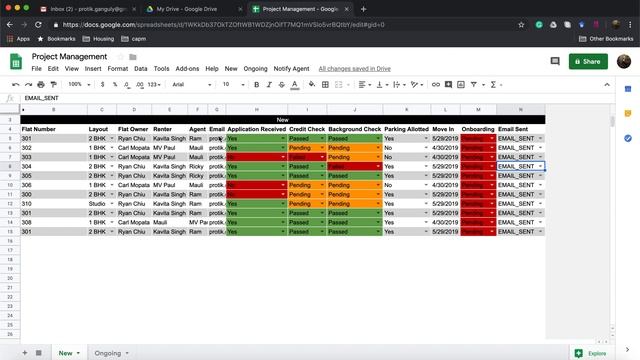
Task: Switch to the Ongoing sheet tab
Action: [108, 353]
